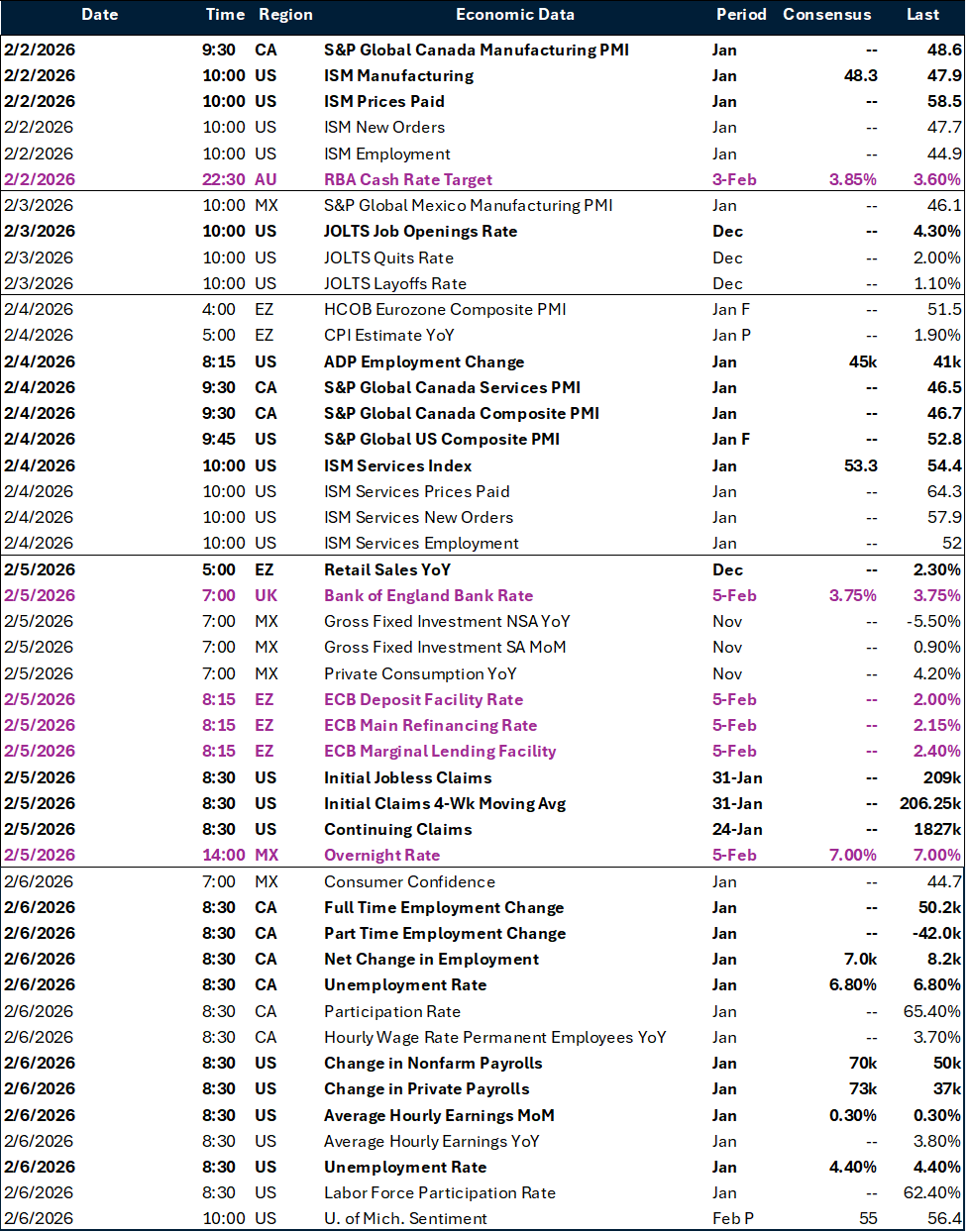This screenshot has width=966, height=1232.
Task: Select 'ISM Services Prices Paid' label
Action: 417,491
